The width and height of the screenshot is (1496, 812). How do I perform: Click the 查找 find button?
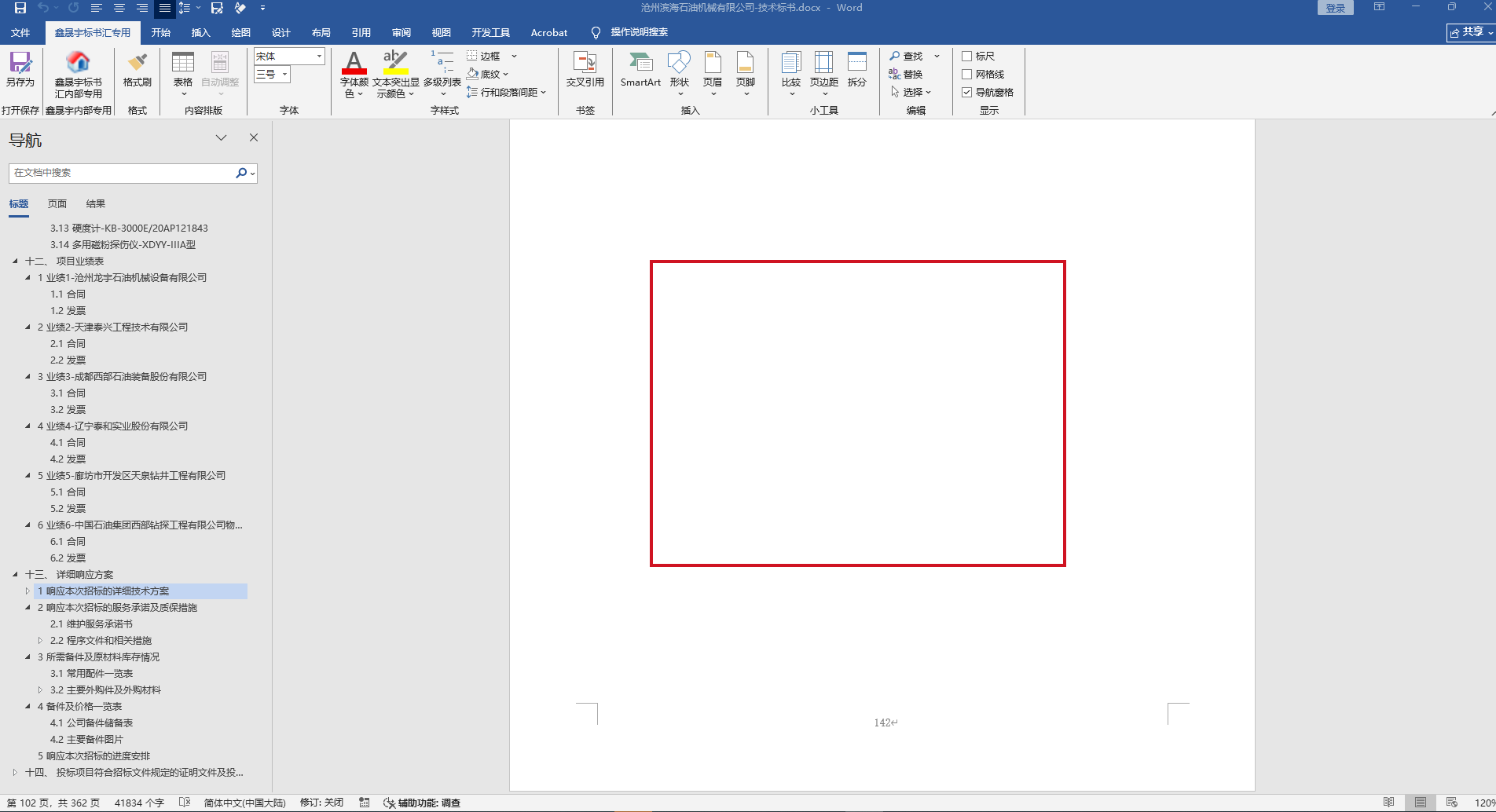pos(907,56)
